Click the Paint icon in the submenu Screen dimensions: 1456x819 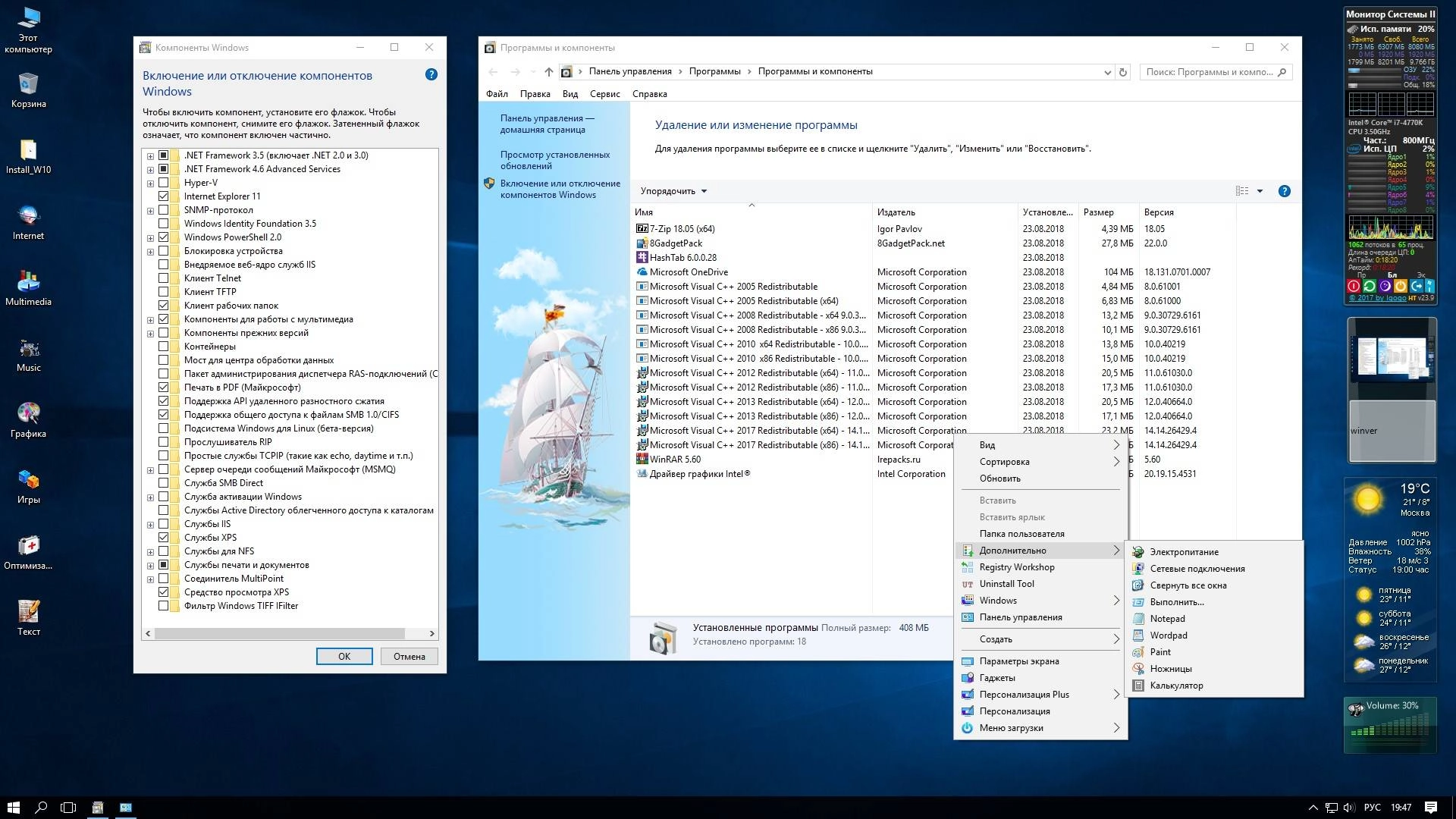tap(1137, 652)
